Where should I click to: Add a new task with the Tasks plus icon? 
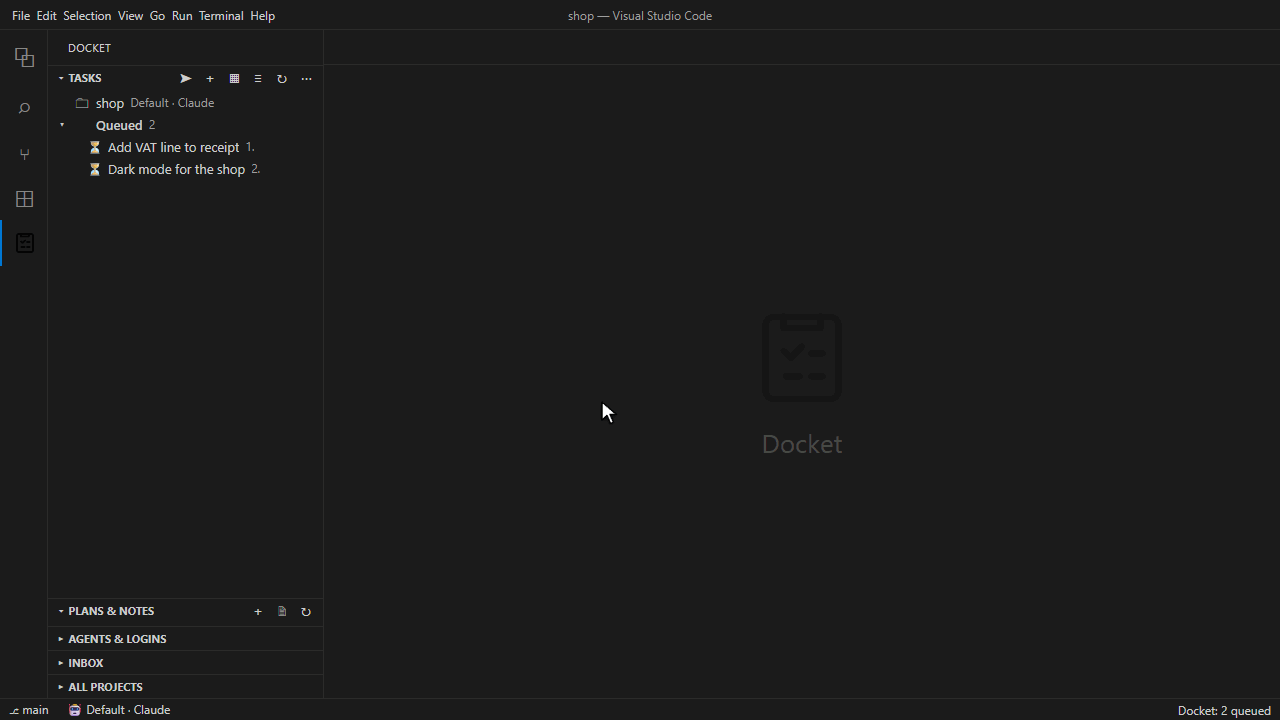210,78
